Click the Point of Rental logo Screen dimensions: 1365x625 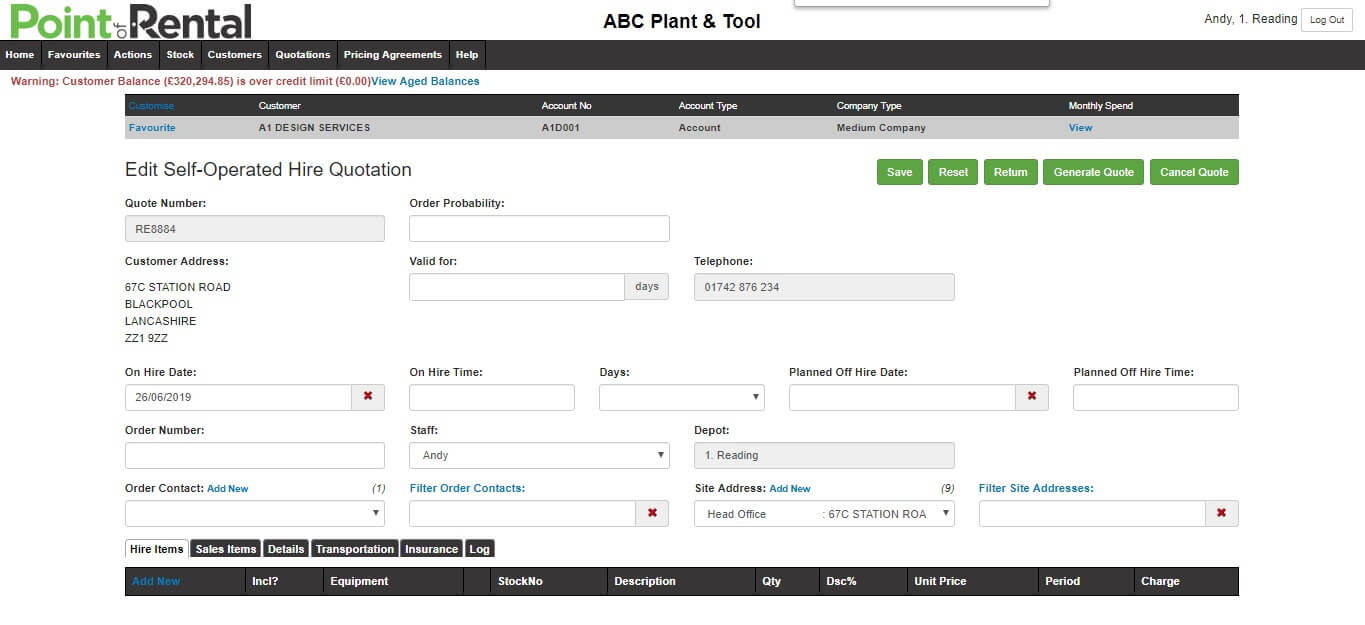pyautogui.click(x=131, y=21)
